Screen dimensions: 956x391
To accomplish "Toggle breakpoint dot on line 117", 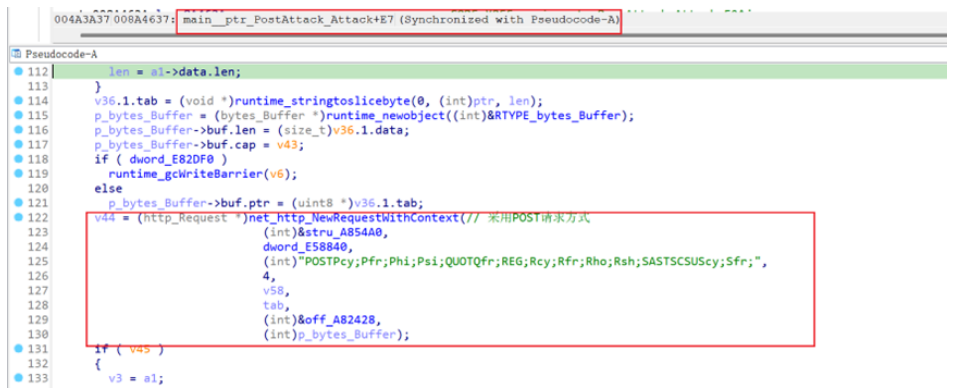I will (18, 145).
